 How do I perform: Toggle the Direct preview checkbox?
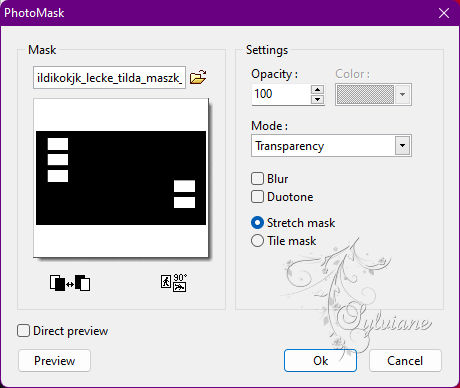click(x=23, y=331)
